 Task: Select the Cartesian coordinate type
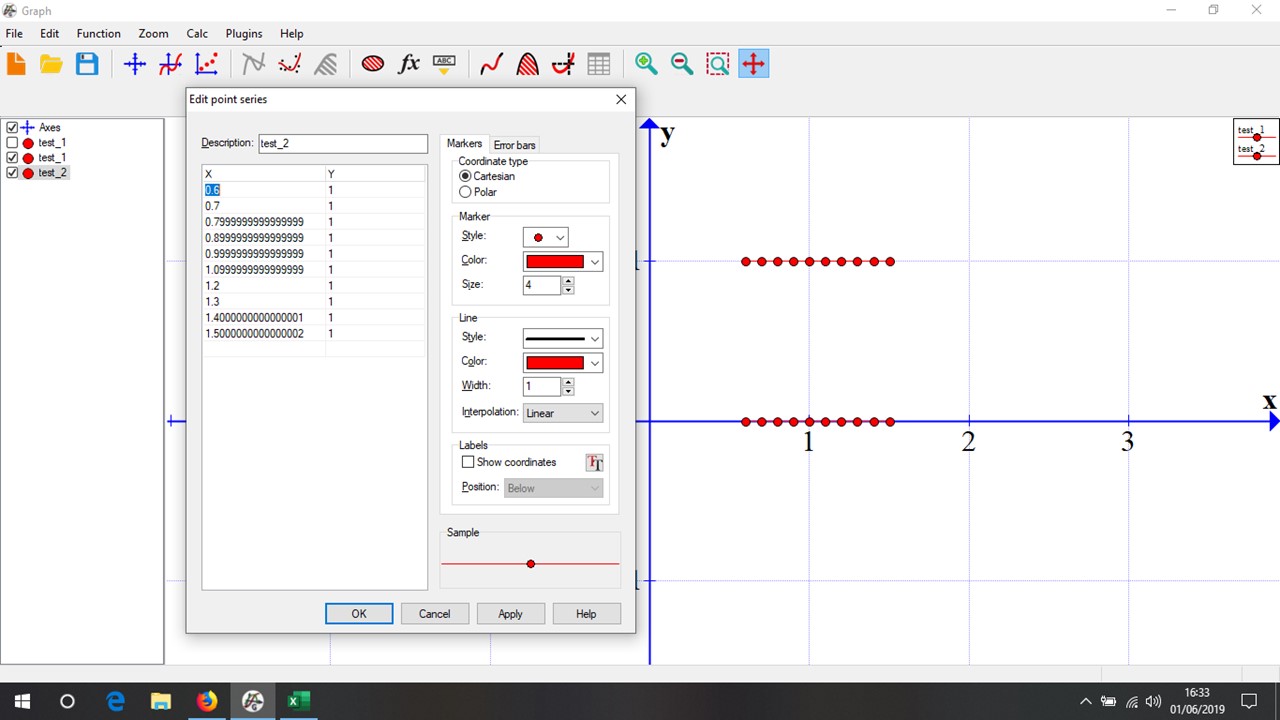465,176
